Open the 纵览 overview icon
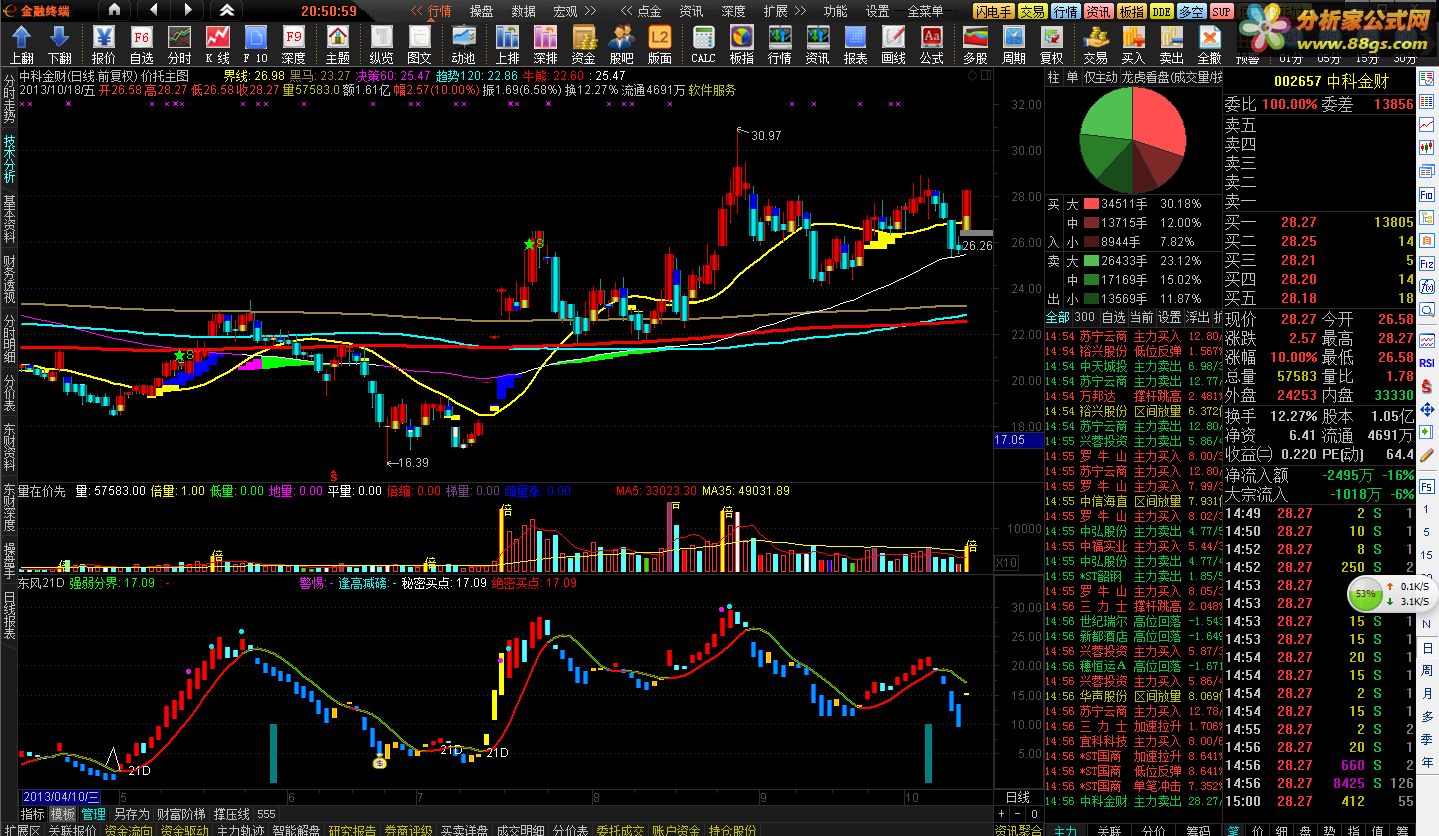The height and width of the screenshot is (836, 1439). pyautogui.click(x=381, y=38)
